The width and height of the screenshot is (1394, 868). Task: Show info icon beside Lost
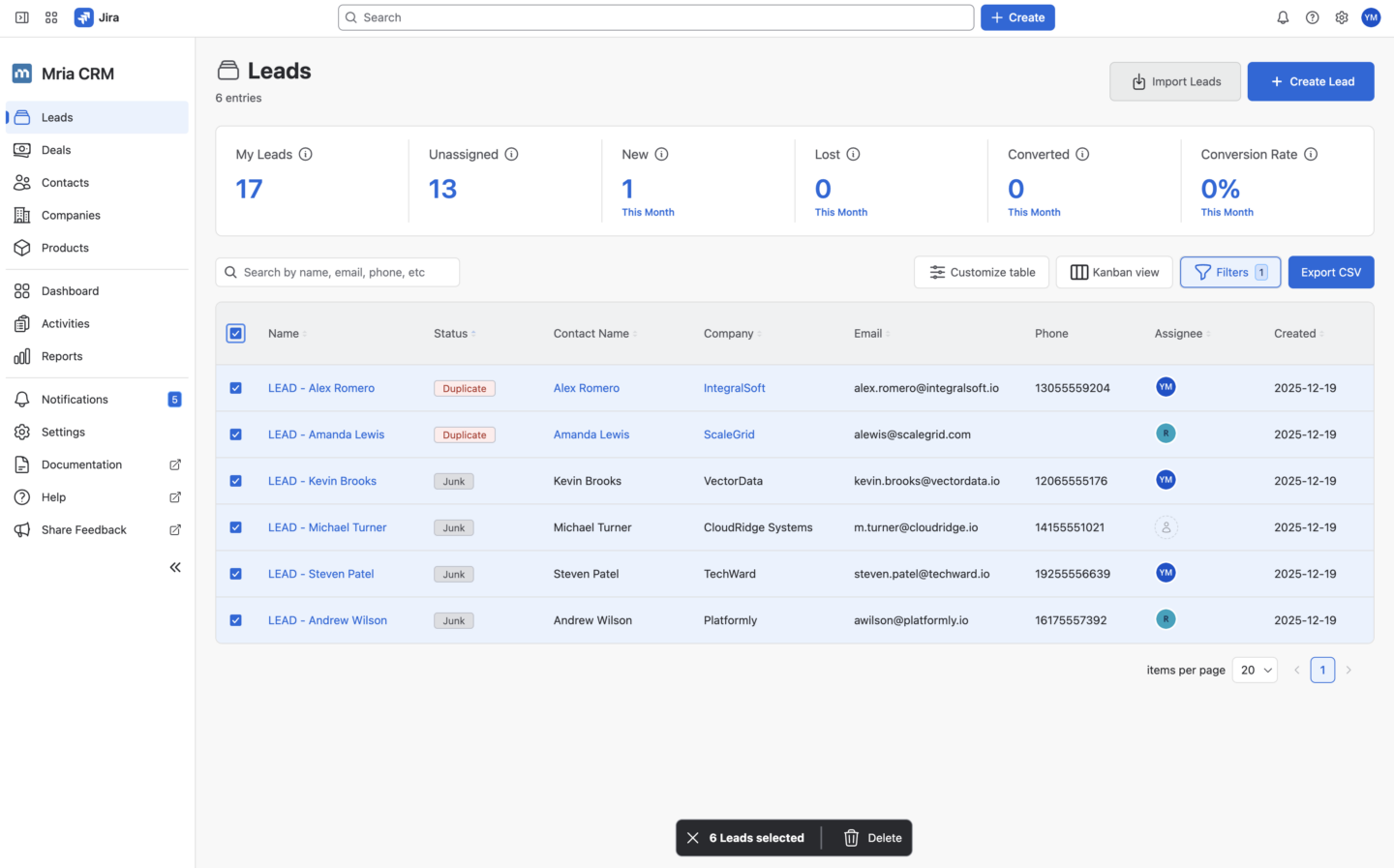(853, 154)
